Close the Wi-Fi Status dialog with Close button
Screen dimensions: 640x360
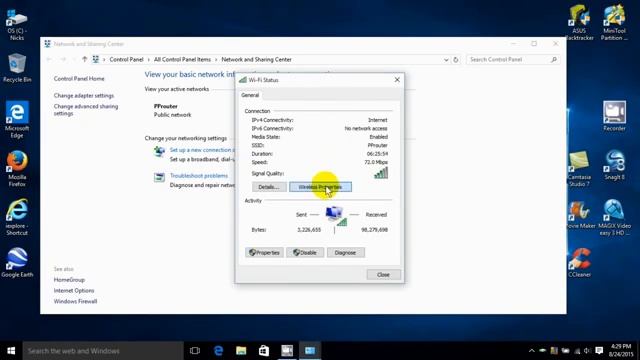coord(383,275)
